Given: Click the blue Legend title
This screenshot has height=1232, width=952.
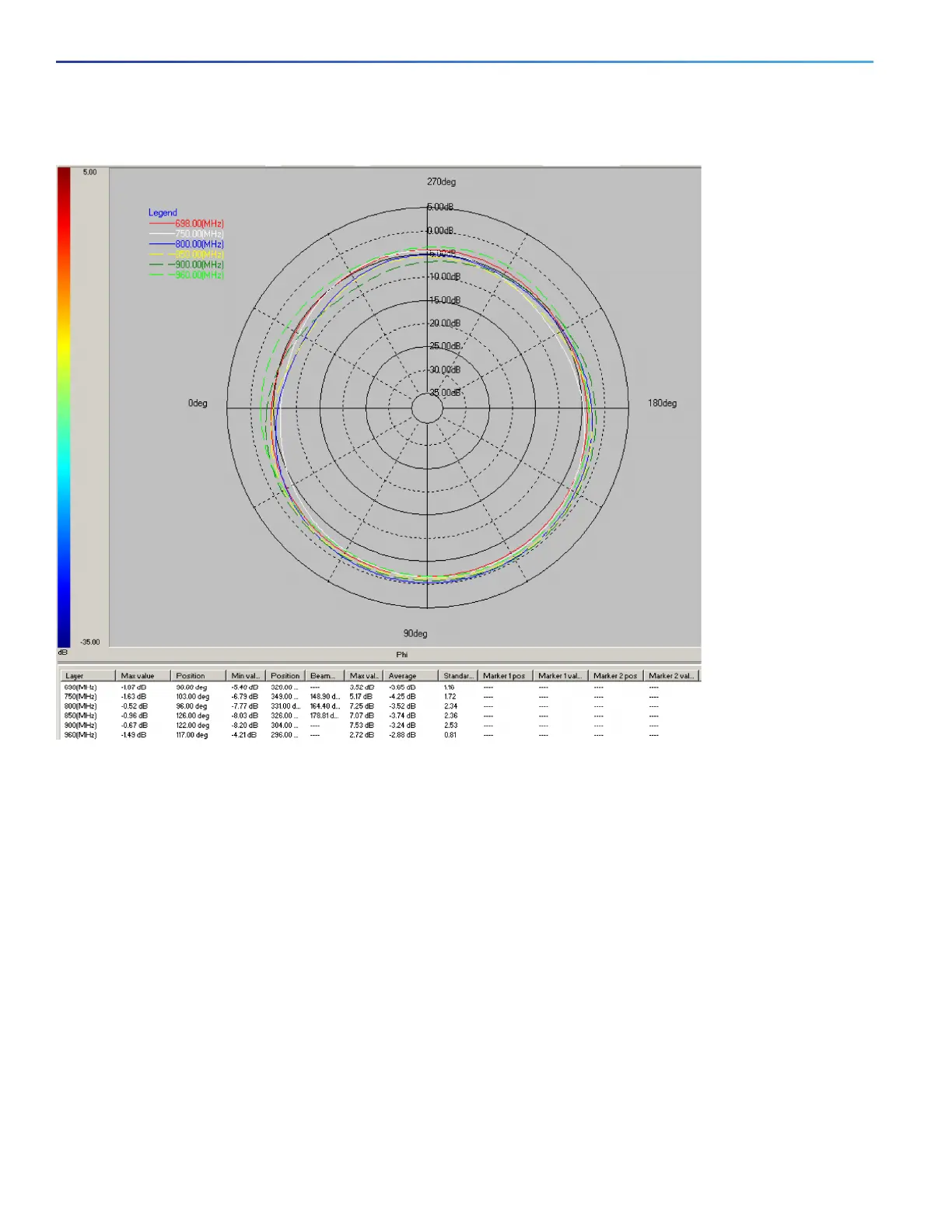Looking at the screenshot, I should tap(163, 212).
